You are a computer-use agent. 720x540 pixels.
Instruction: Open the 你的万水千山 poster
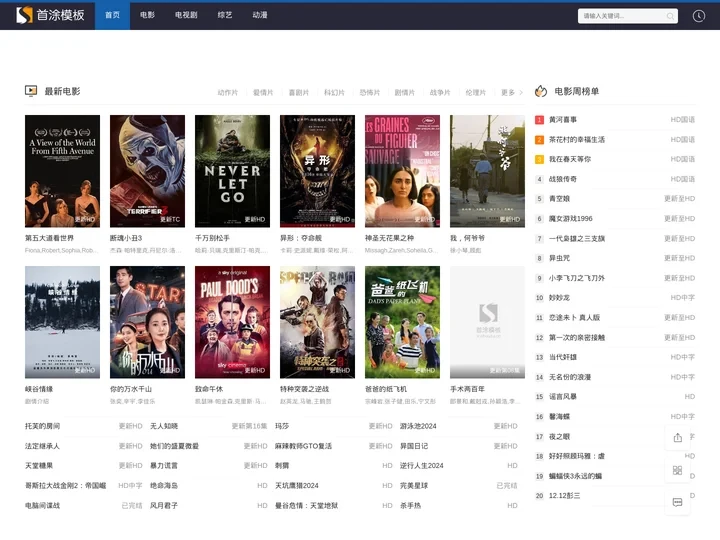pos(147,322)
